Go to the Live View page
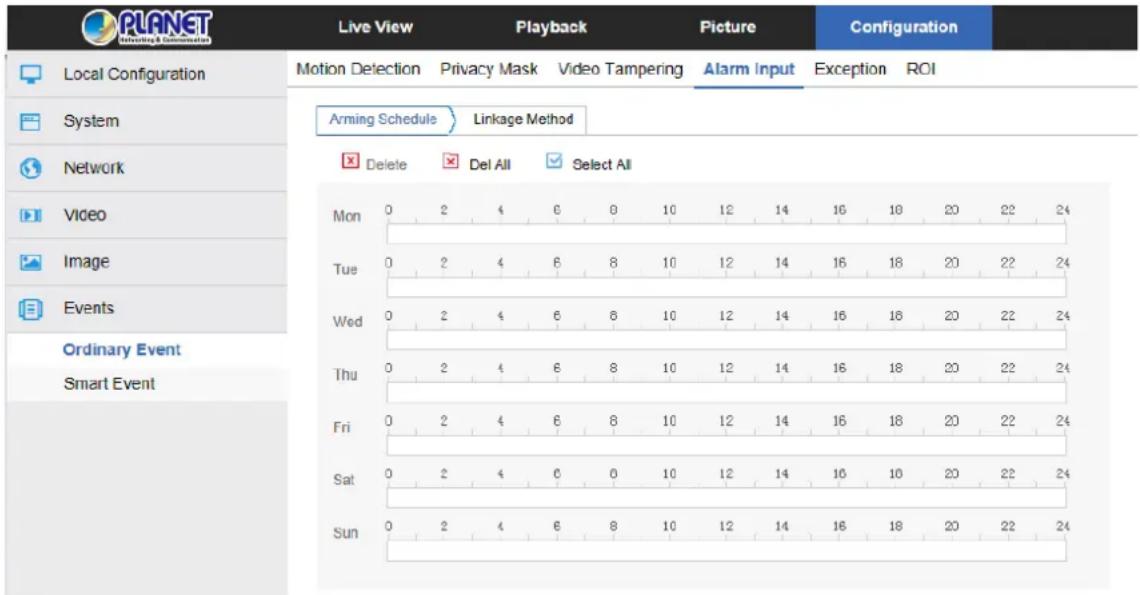 click(x=375, y=28)
